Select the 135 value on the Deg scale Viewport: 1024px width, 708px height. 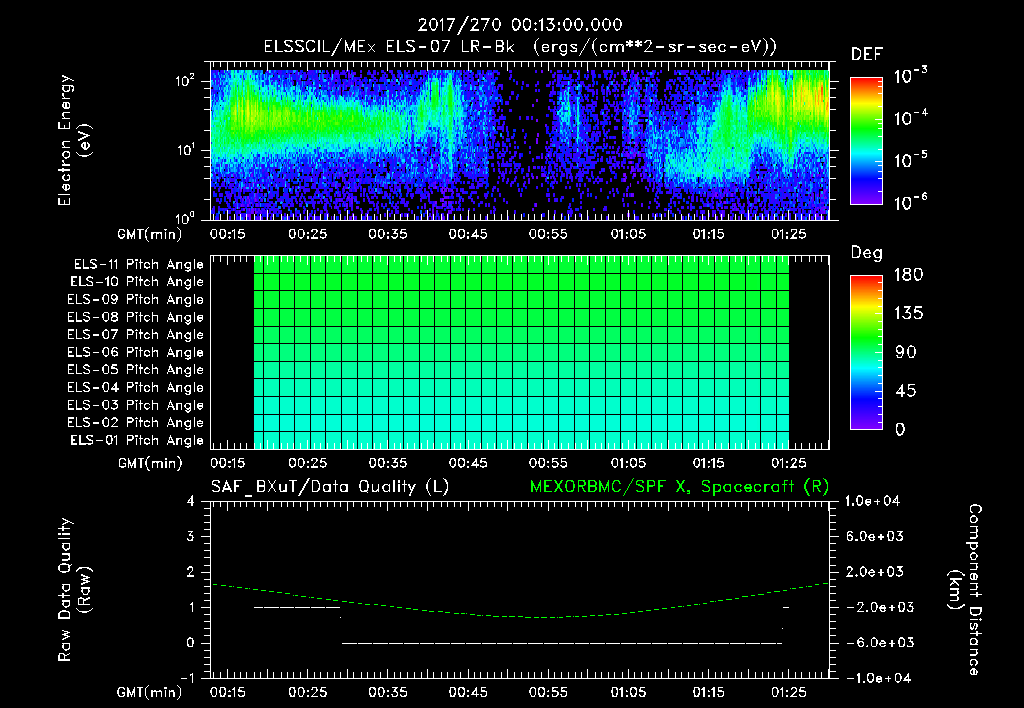[x=908, y=313]
